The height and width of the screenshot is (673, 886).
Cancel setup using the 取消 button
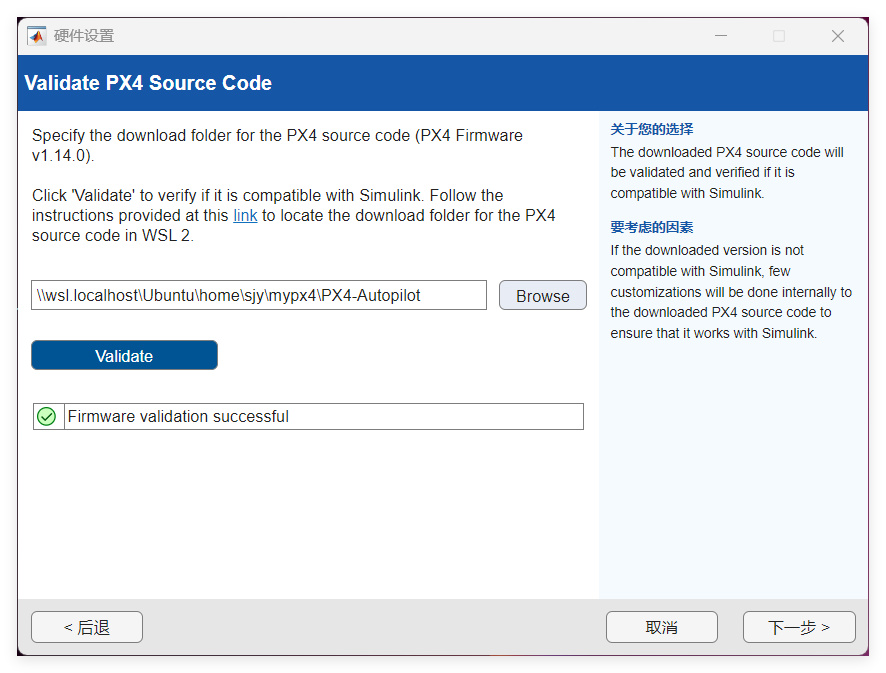[661, 627]
